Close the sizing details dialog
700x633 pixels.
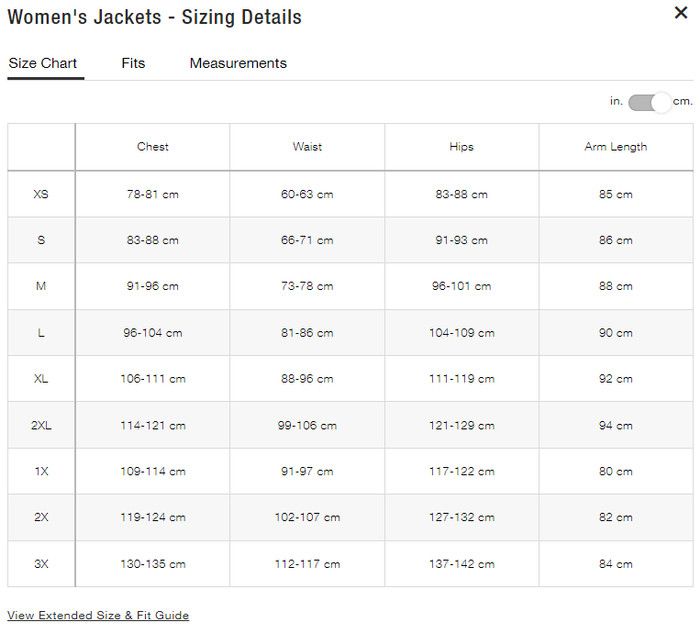pos(680,13)
